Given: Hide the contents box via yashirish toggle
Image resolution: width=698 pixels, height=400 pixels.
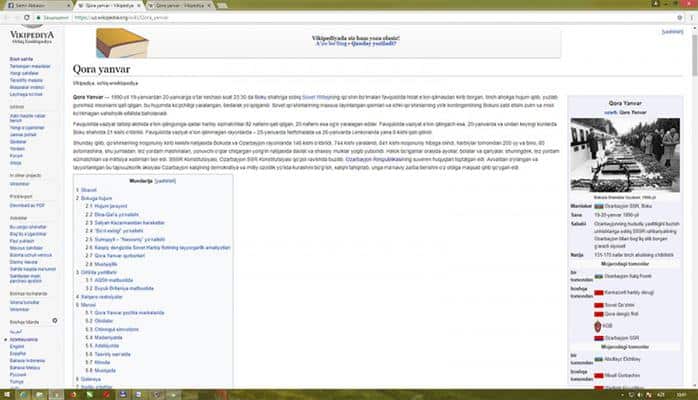Looking at the screenshot, I should 166,181.
